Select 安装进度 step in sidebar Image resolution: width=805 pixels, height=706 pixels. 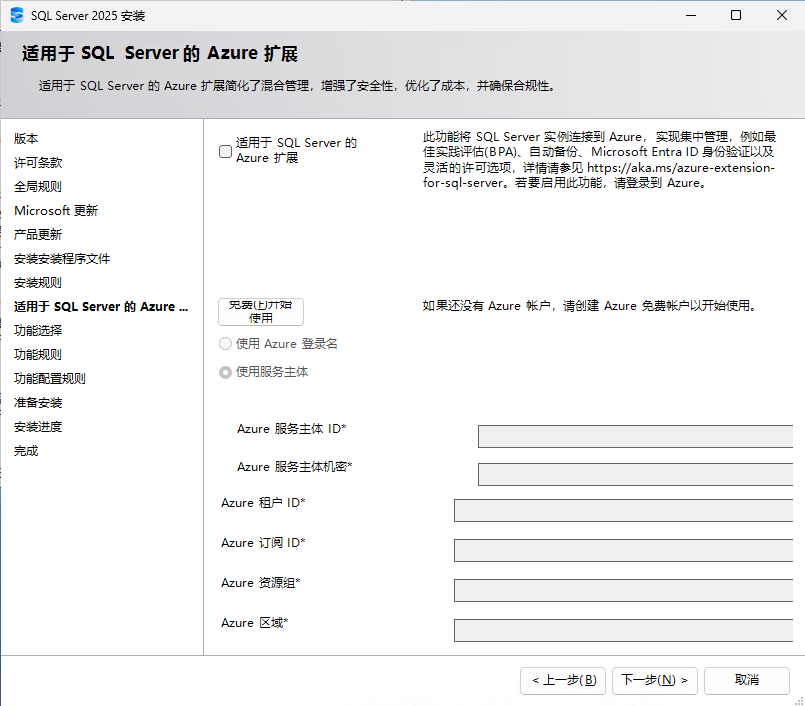[x=38, y=427]
